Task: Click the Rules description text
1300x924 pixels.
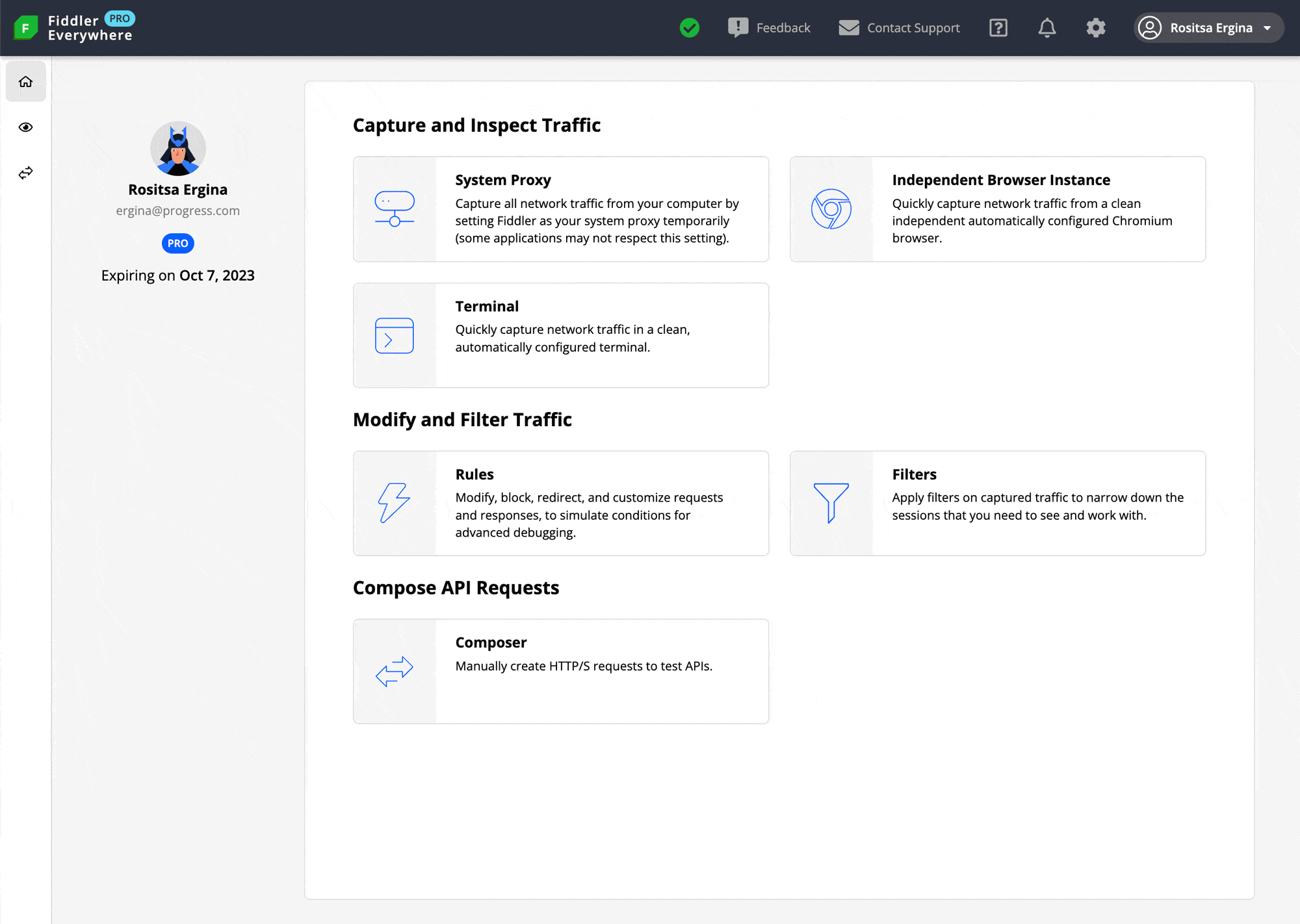Action: click(x=589, y=515)
